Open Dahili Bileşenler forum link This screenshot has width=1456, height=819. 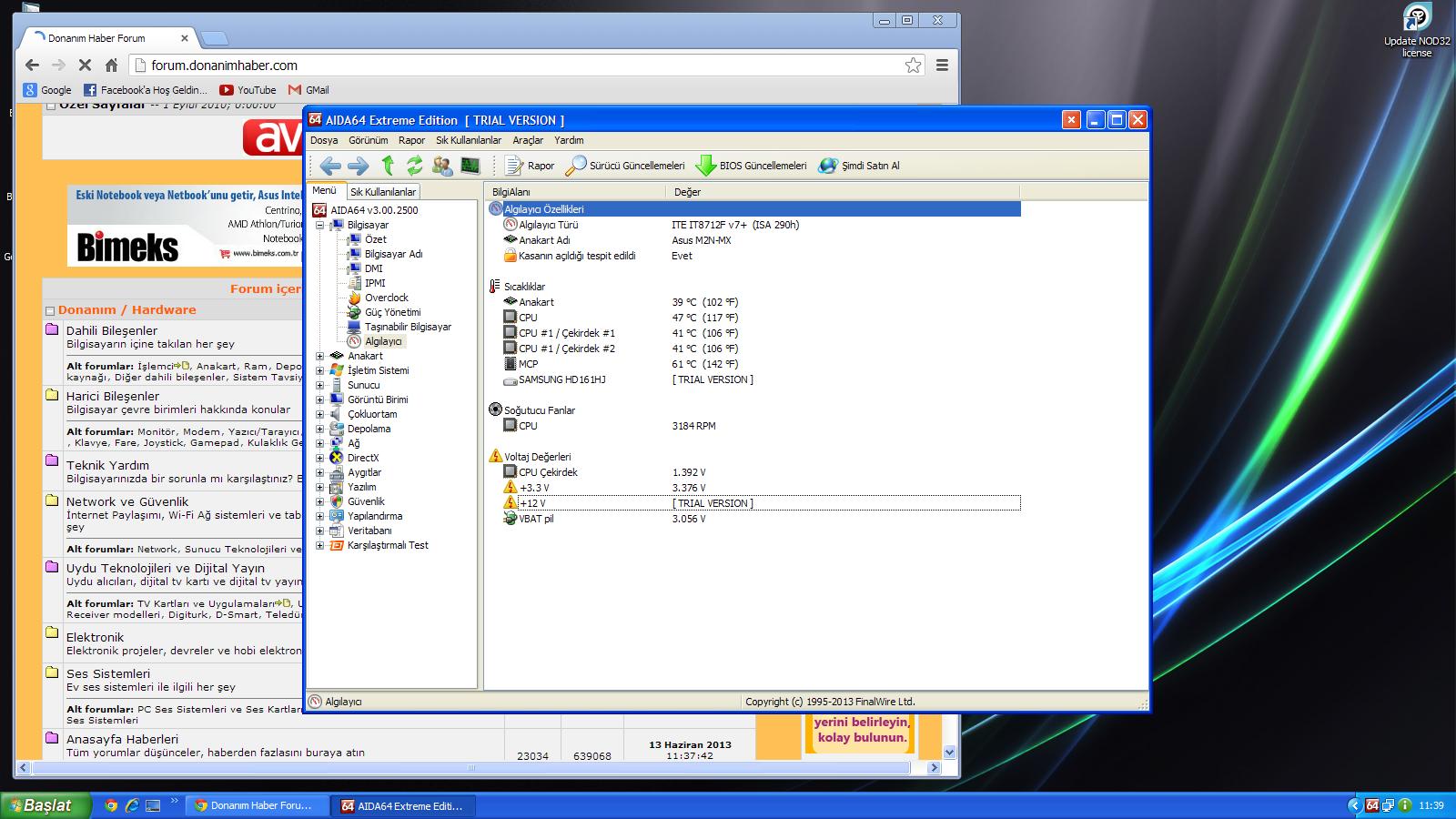click(112, 330)
